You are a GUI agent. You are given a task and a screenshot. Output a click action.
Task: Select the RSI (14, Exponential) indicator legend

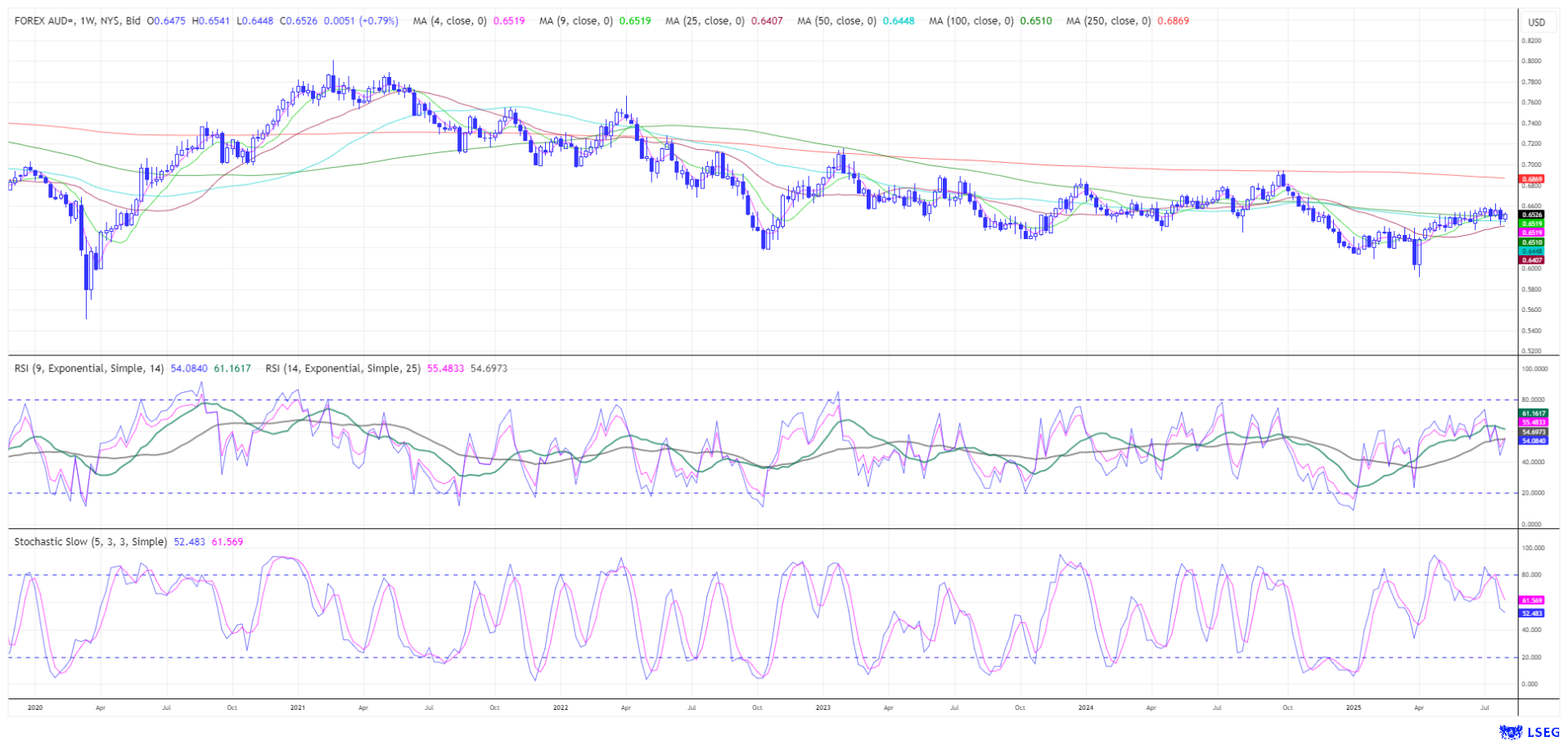(342, 368)
